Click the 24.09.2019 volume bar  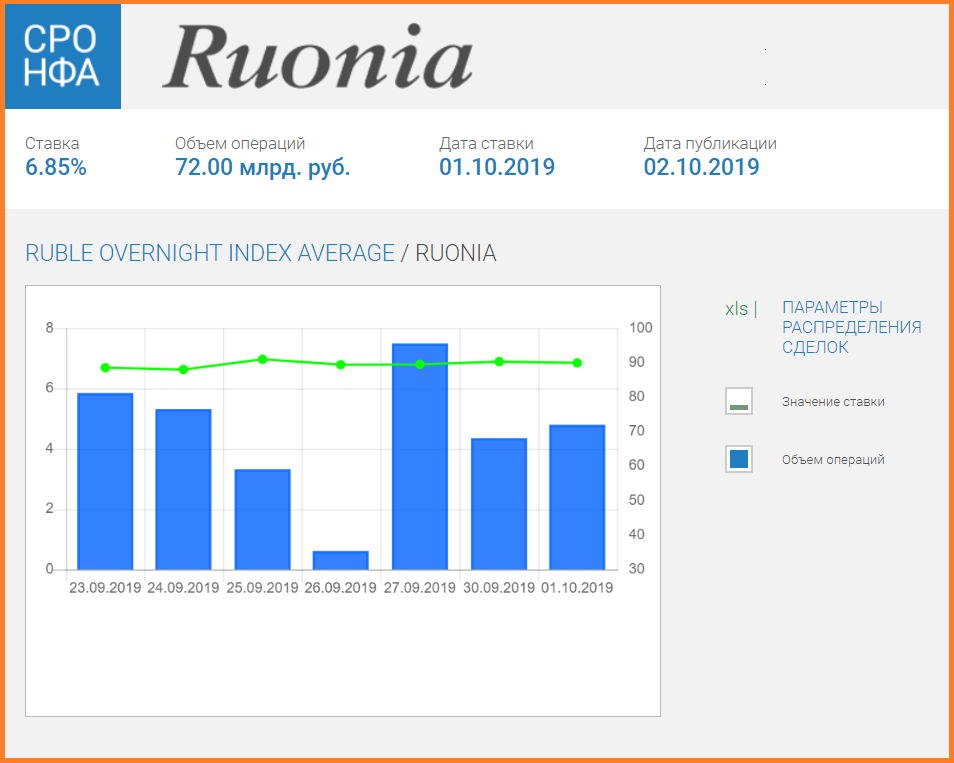(x=183, y=489)
